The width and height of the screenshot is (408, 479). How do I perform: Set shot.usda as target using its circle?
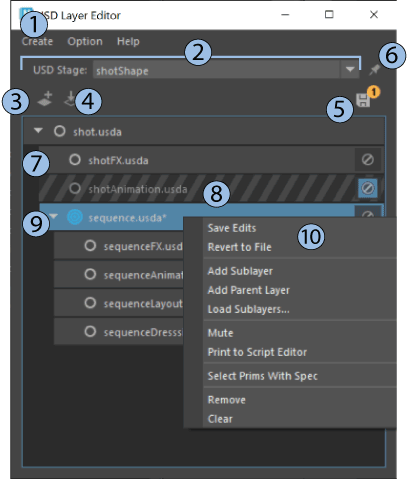click(x=60, y=131)
